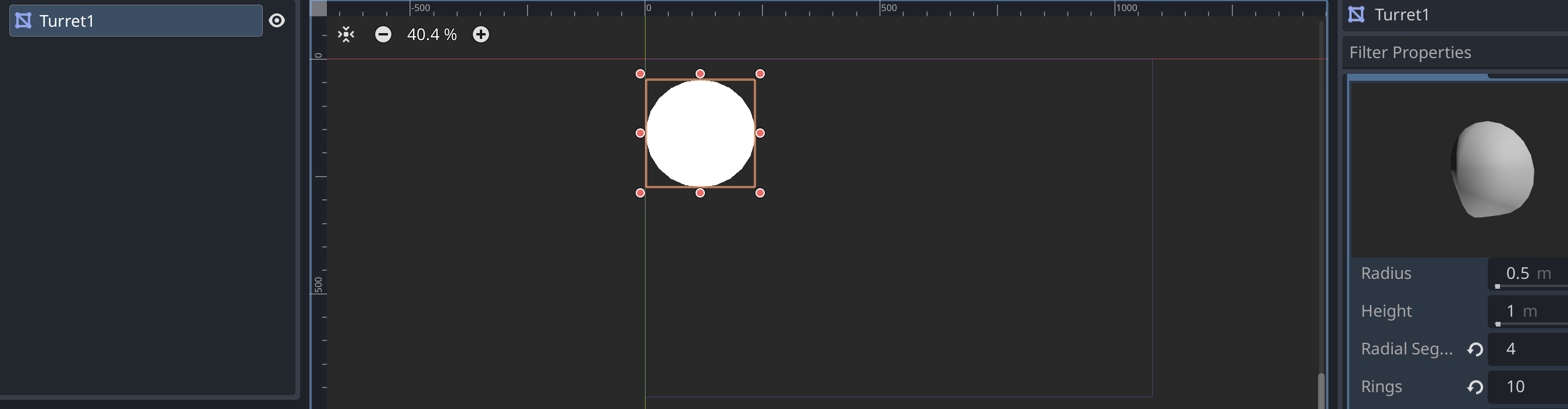Reset the Radial Segments property to default
1568x409 pixels.
tap(1474, 349)
